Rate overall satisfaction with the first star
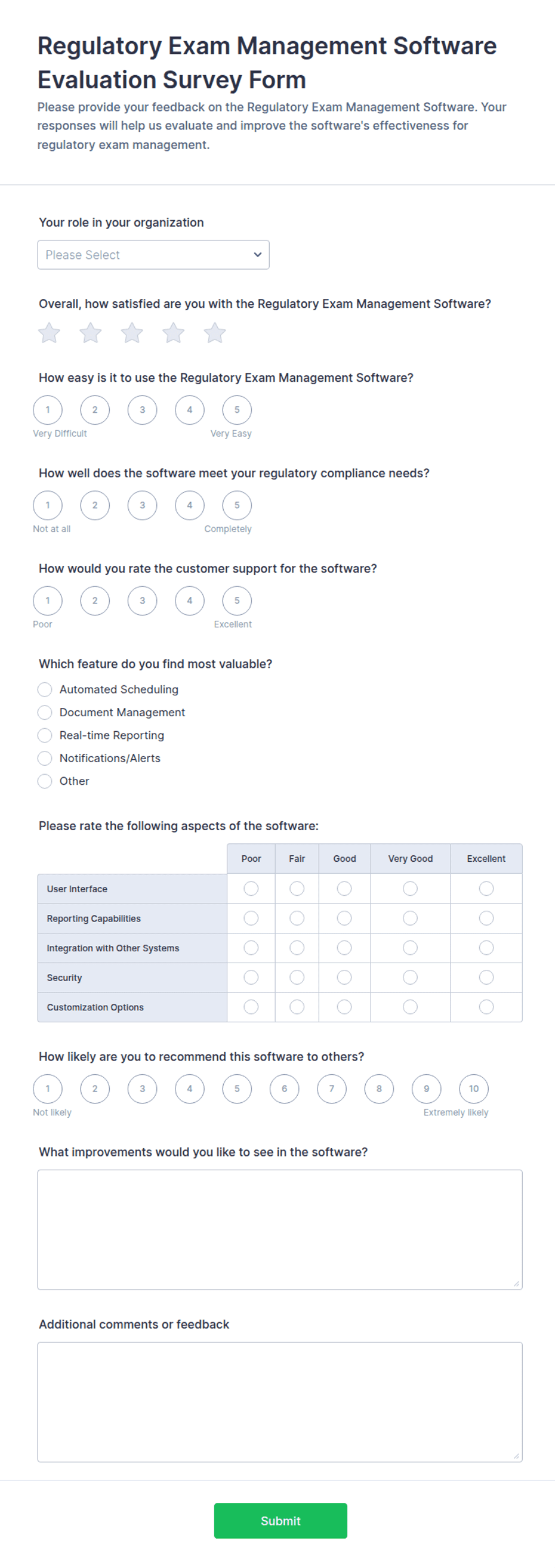The image size is (555, 1568). 50,333
